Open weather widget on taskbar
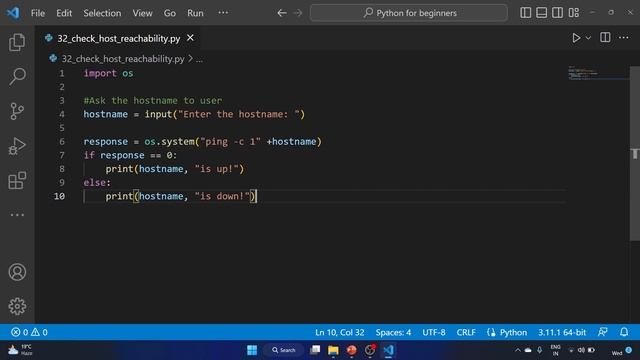Viewport: 640px width, 360px height. [x=20, y=350]
